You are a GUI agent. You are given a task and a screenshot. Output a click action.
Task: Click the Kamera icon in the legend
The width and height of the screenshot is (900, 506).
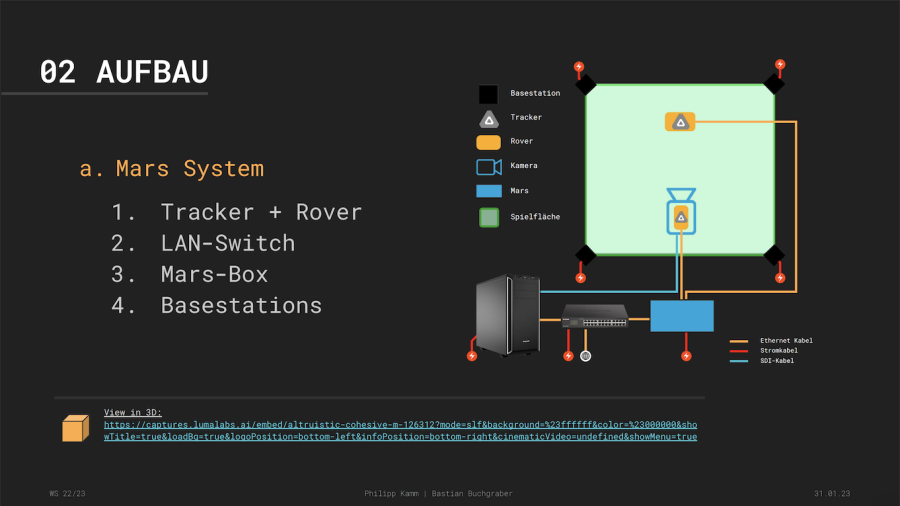point(488,166)
